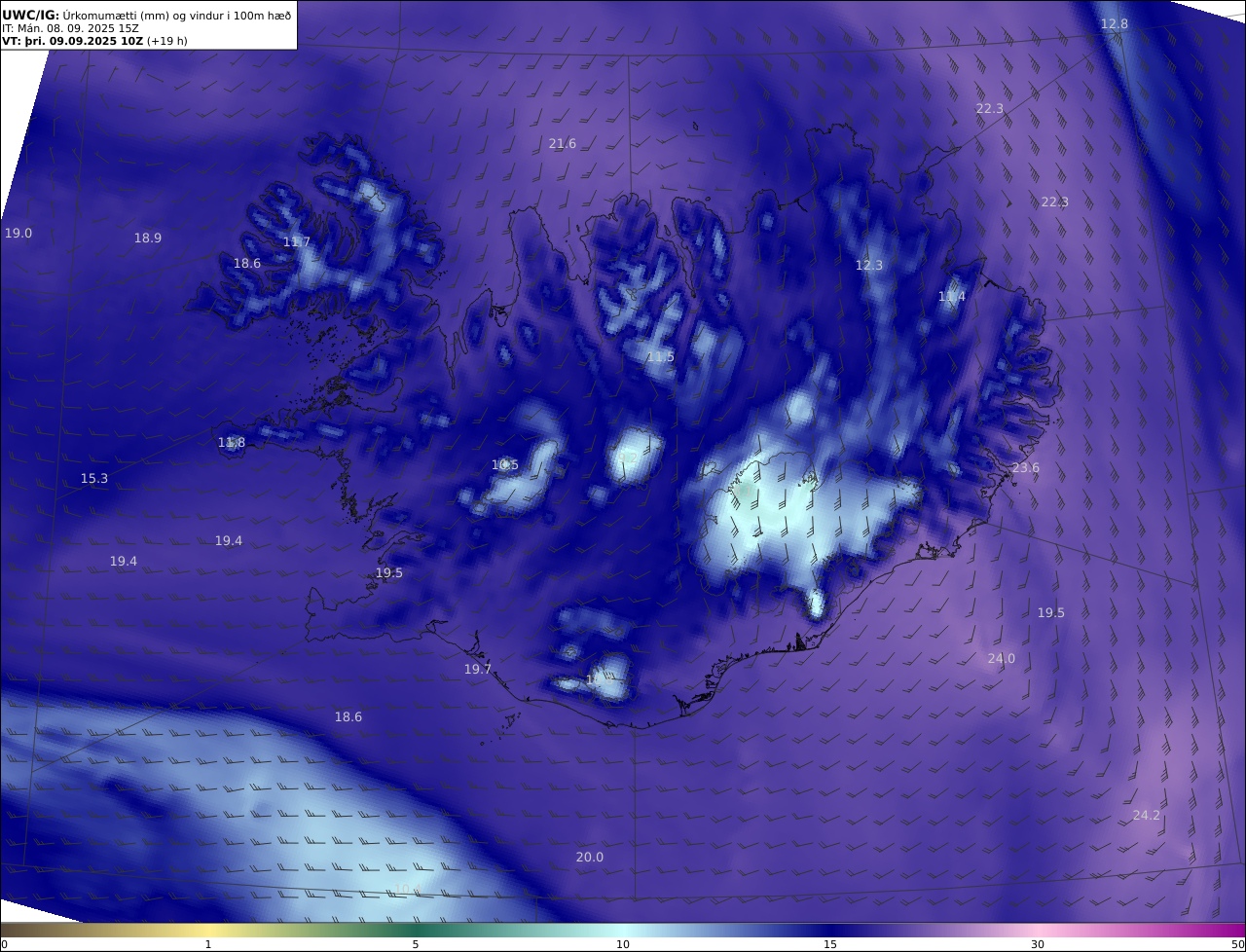Click the 11.7 value in the Westfjords

(297, 241)
